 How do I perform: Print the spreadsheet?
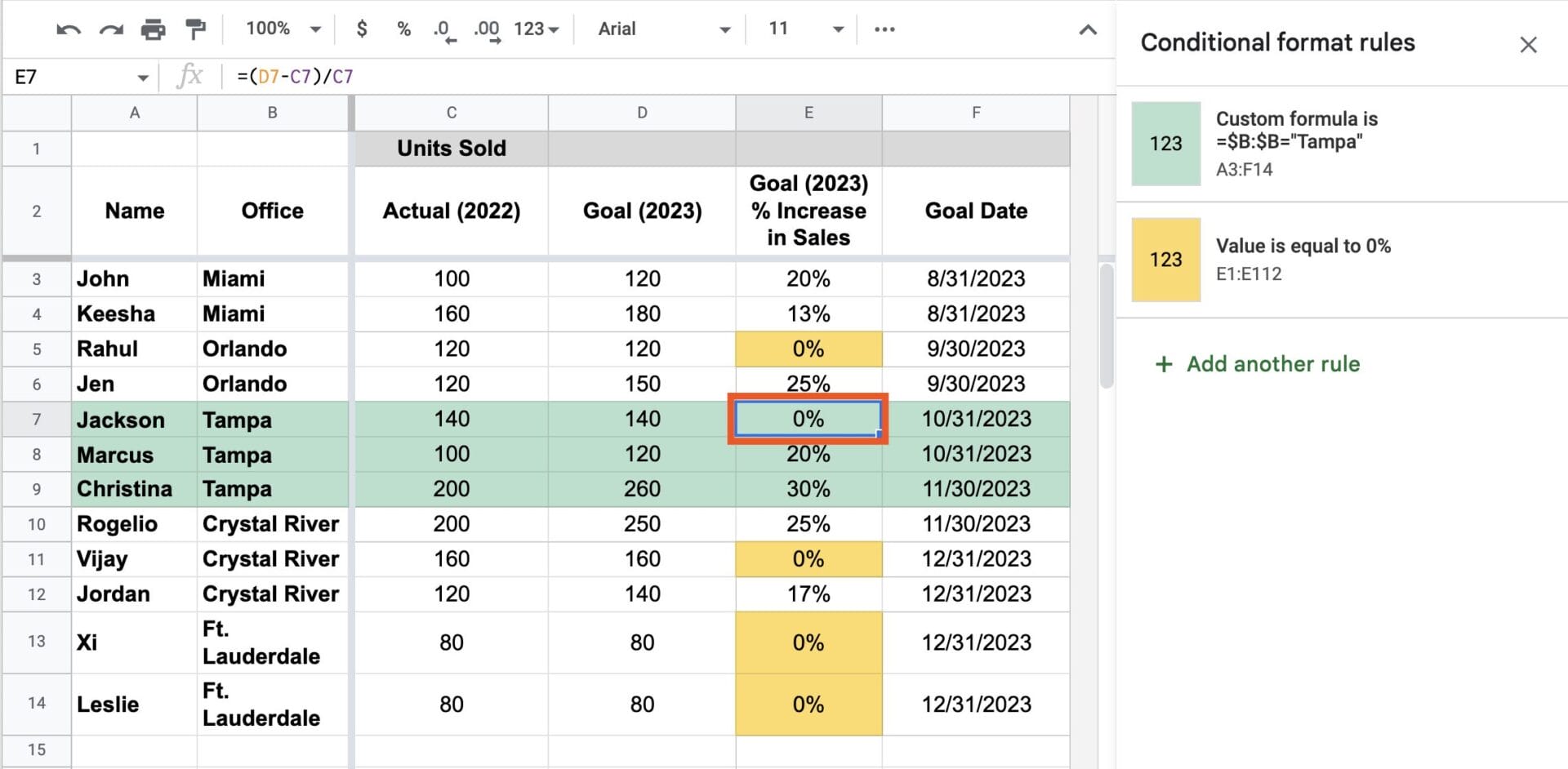[154, 29]
